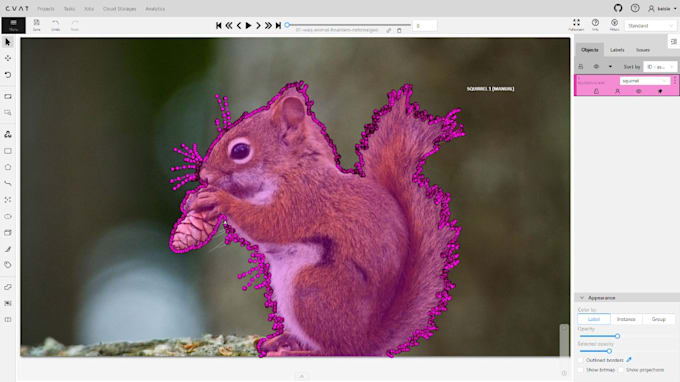
Task: Open the GitHub repository icon
Action: (618, 8)
